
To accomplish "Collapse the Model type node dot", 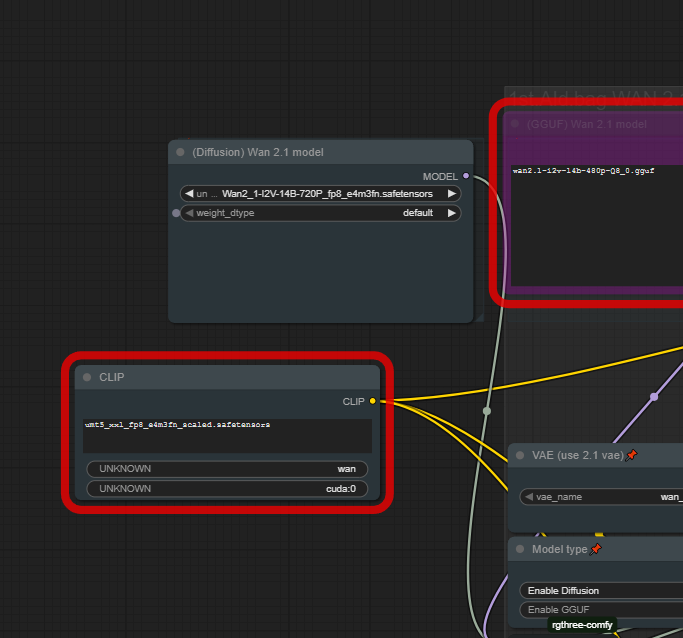I will (520, 549).
